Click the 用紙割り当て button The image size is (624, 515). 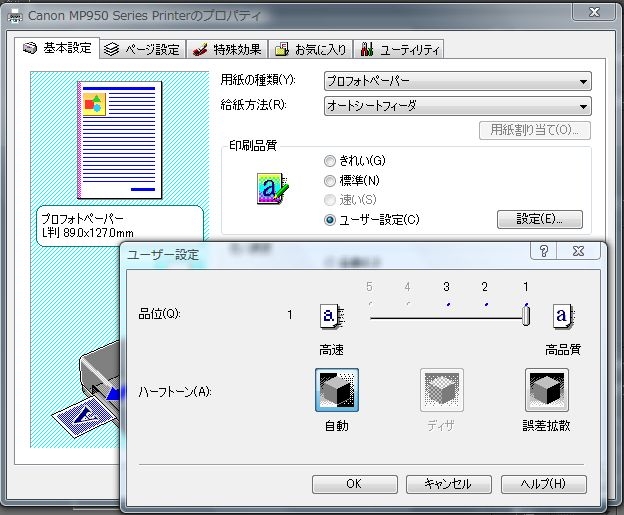[534, 130]
